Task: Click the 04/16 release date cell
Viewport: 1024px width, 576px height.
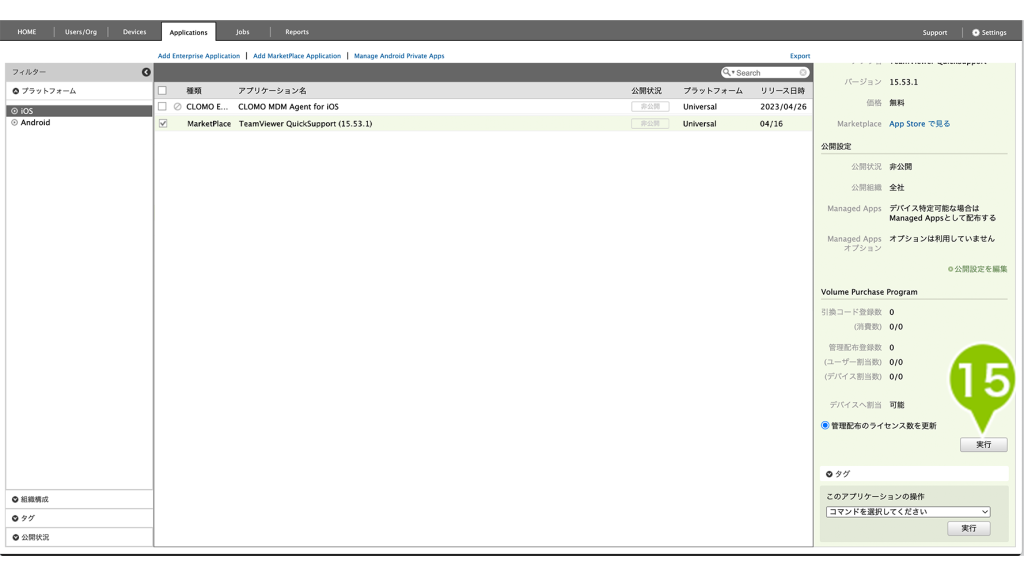Action: [x=771, y=123]
